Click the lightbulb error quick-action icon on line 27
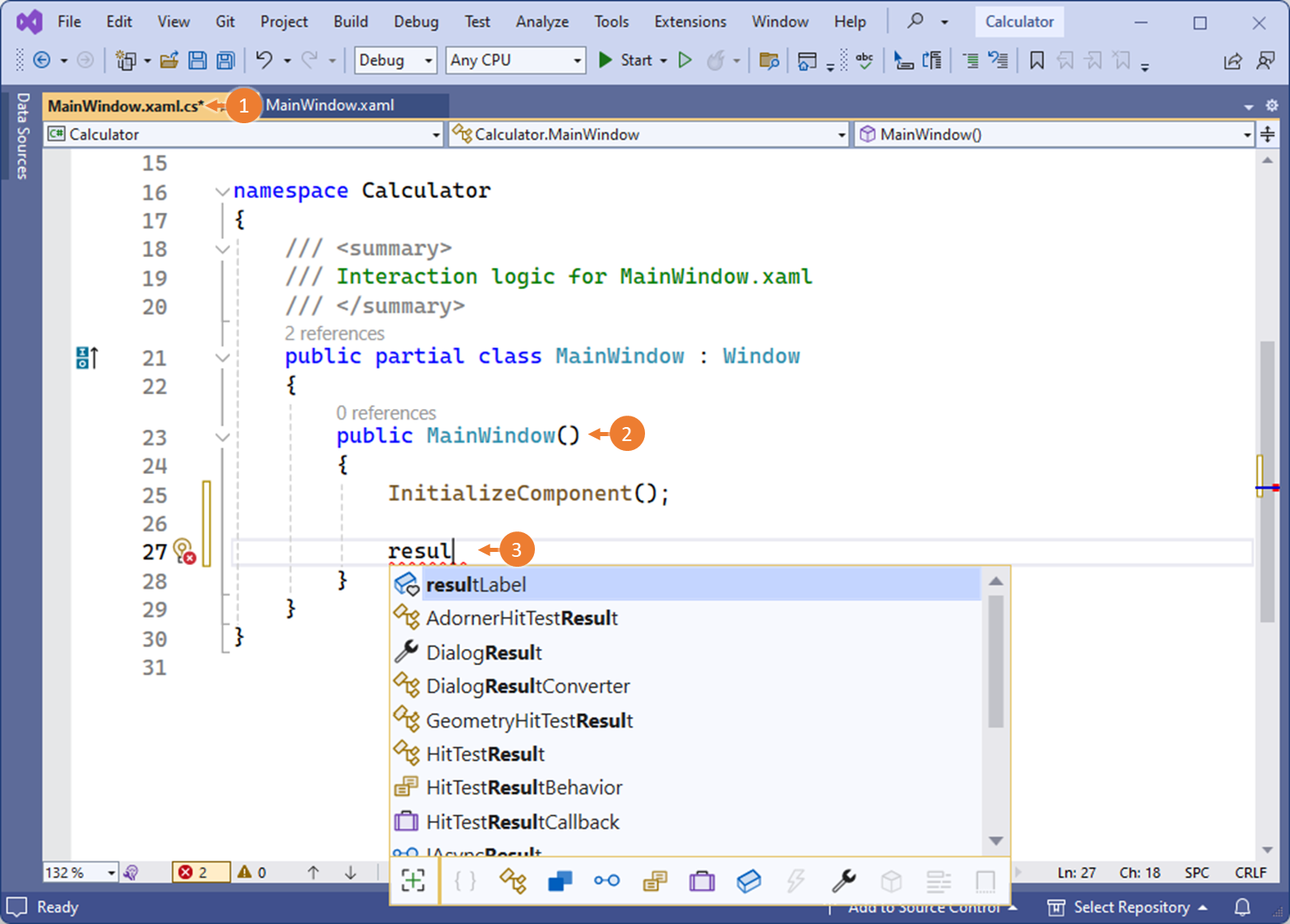The height and width of the screenshot is (924, 1290). tap(184, 550)
